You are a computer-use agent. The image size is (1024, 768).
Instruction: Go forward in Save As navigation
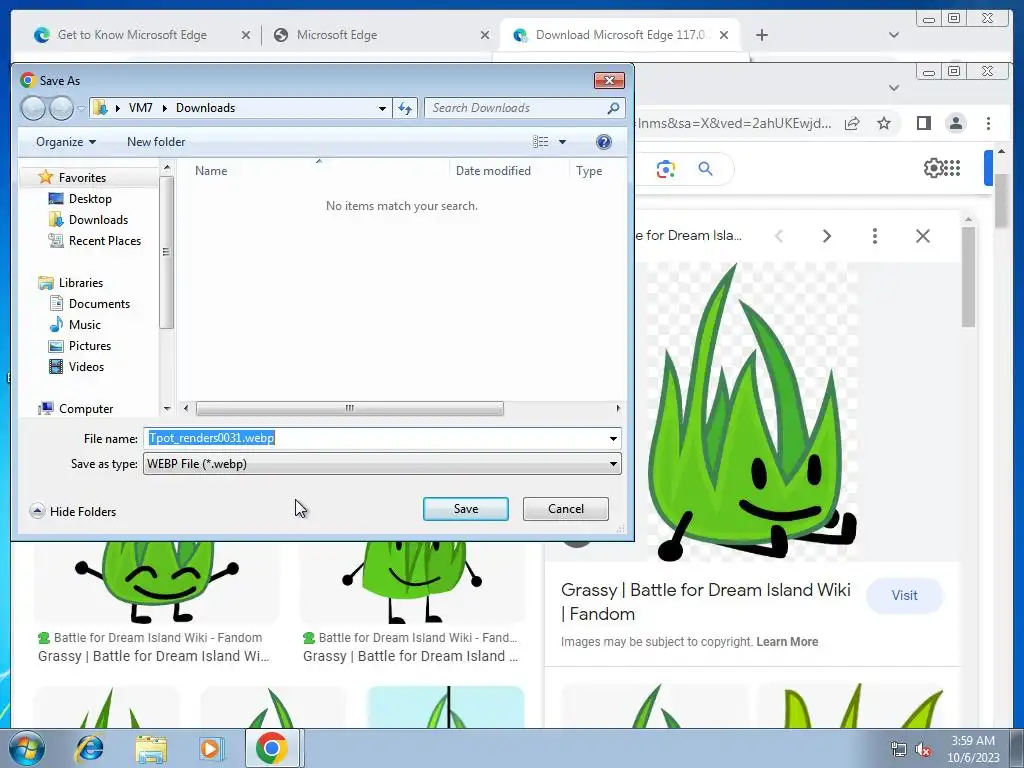pyautogui.click(x=61, y=108)
